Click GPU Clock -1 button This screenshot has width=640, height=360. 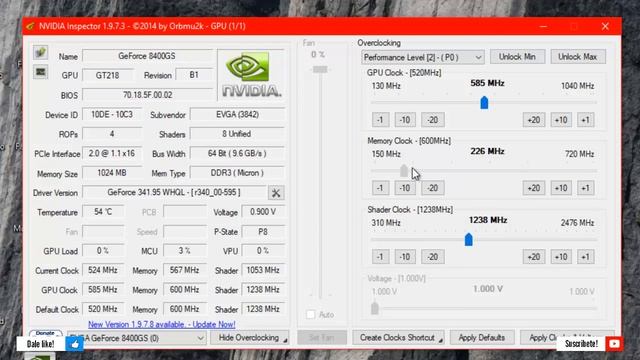click(x=380, y=120)
